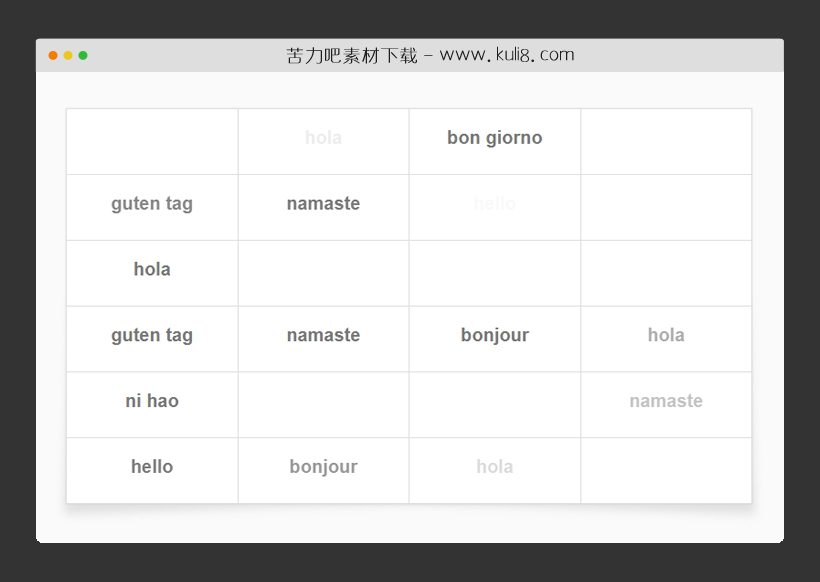Screen dimensions: 820x582
Task: Click the "bonjour" cell between "namaste" and "hola"
Action: (x=494, y=335)
